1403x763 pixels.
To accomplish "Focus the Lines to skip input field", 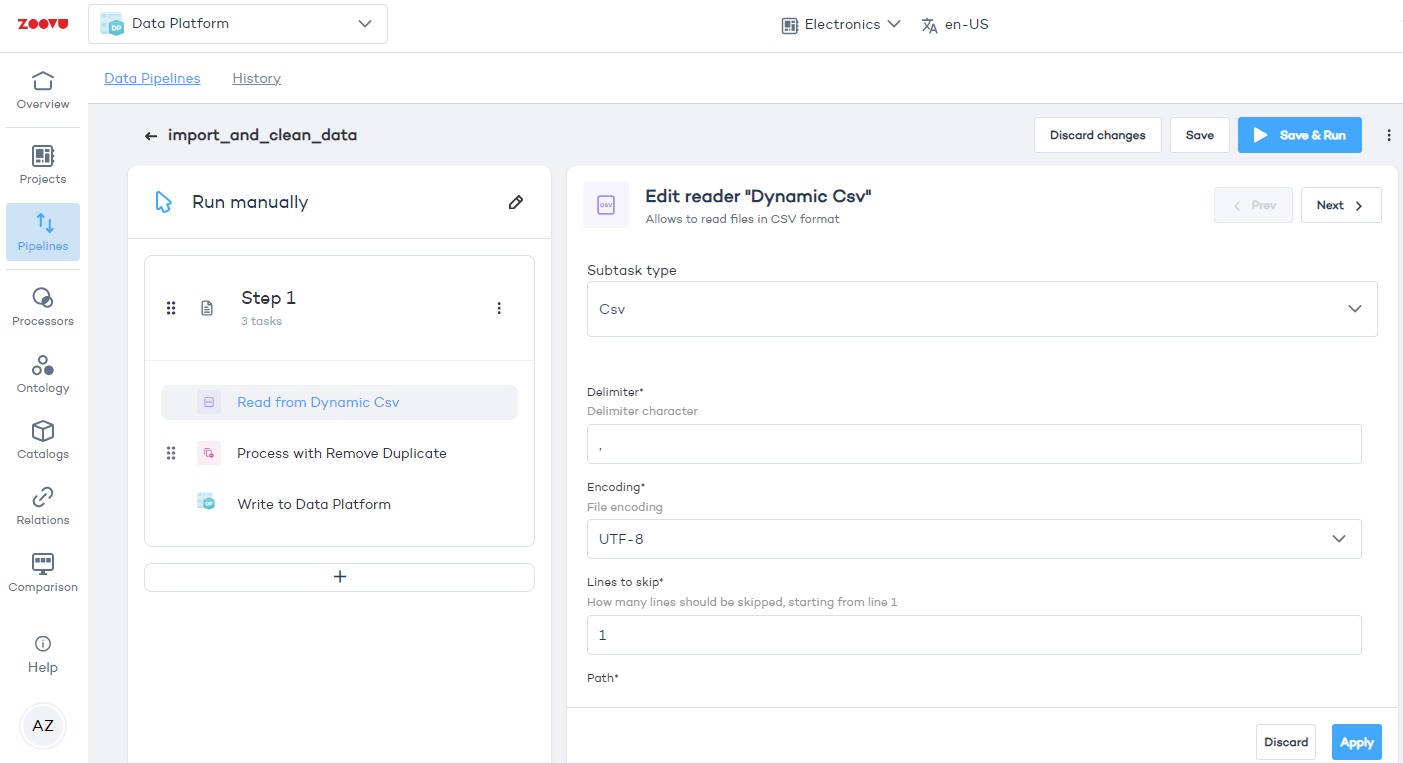I will [974, 635].
